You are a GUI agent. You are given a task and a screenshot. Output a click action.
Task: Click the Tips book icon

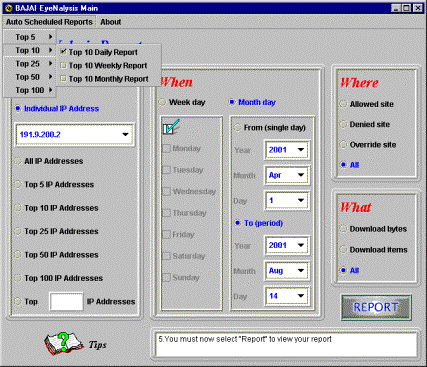[64, 343]
